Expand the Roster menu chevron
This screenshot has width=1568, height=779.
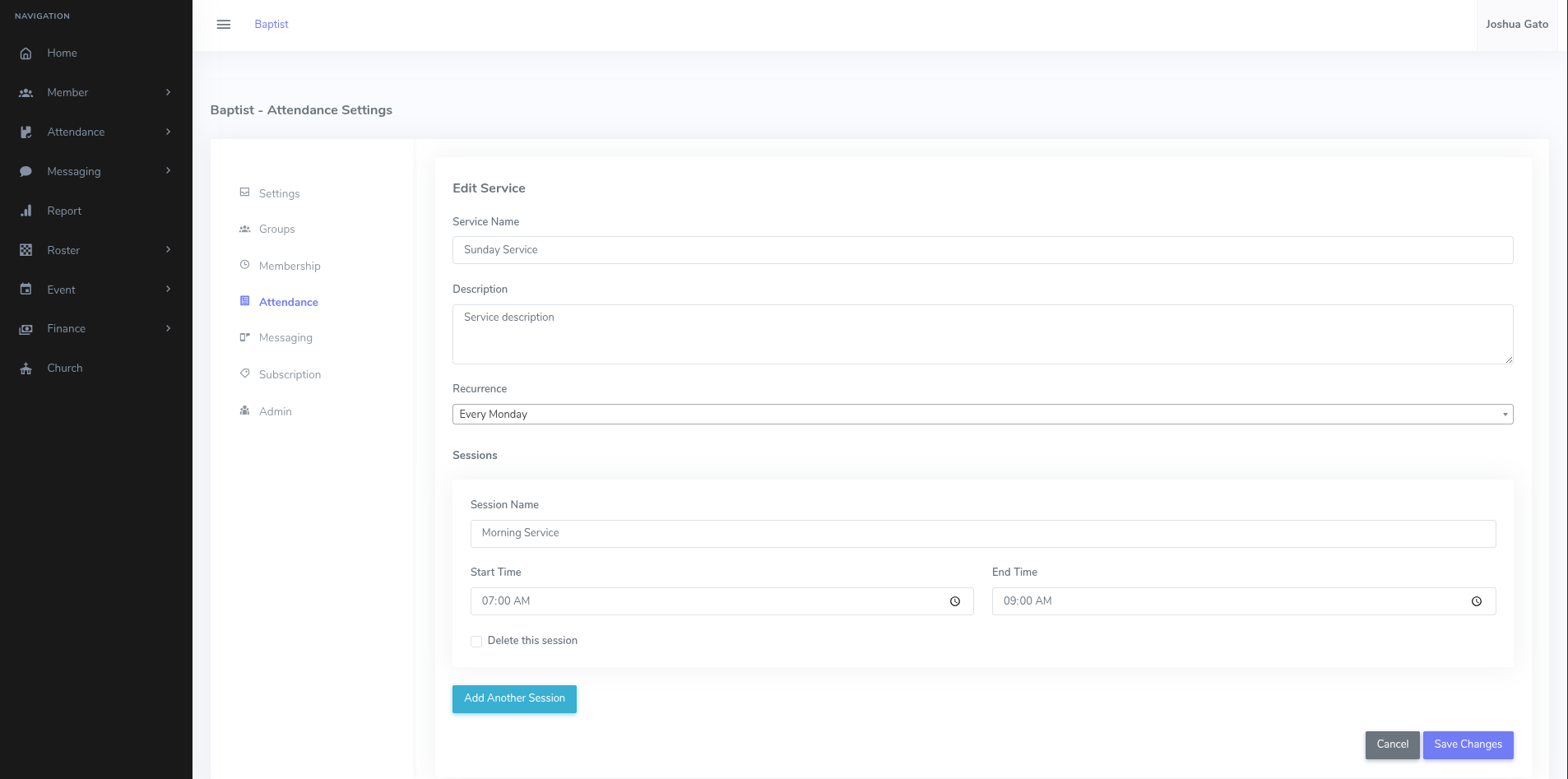pyautogui.click(x=168, y=250)
